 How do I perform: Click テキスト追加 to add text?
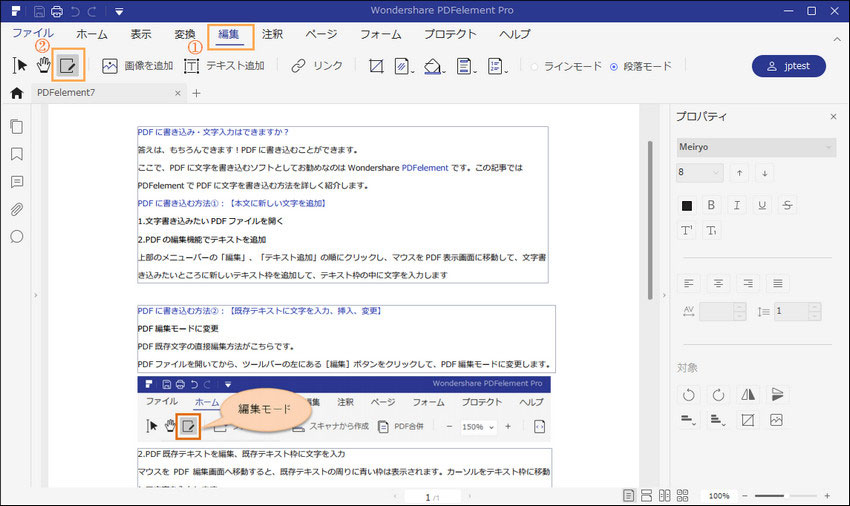pyautogui.click(x=224, y=66)
